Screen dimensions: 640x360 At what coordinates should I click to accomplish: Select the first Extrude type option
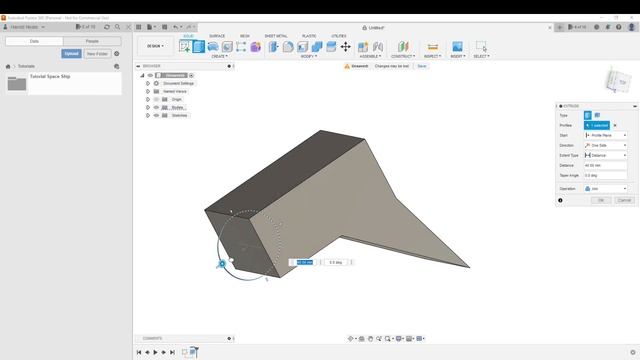[x=588, y=115]
